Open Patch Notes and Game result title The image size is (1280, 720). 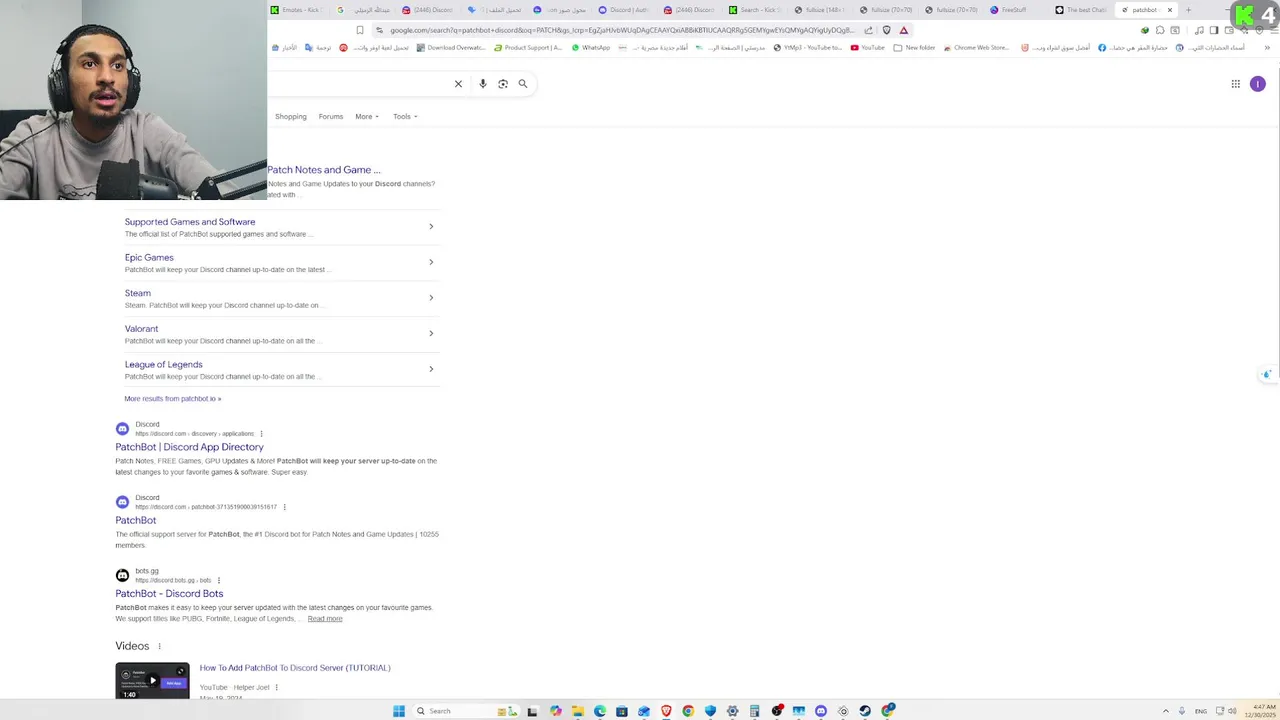[x=324, y=170]
